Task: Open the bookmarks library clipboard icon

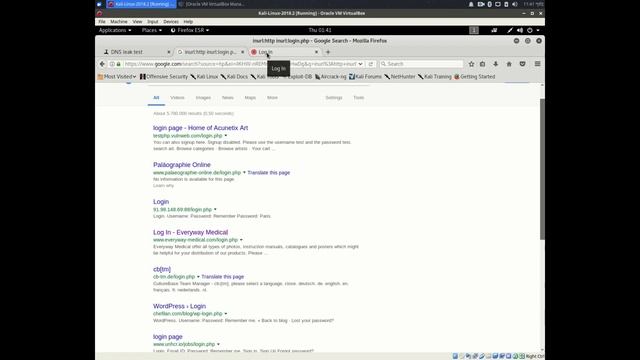Action: pyautogui.click(x=482, y=64)
